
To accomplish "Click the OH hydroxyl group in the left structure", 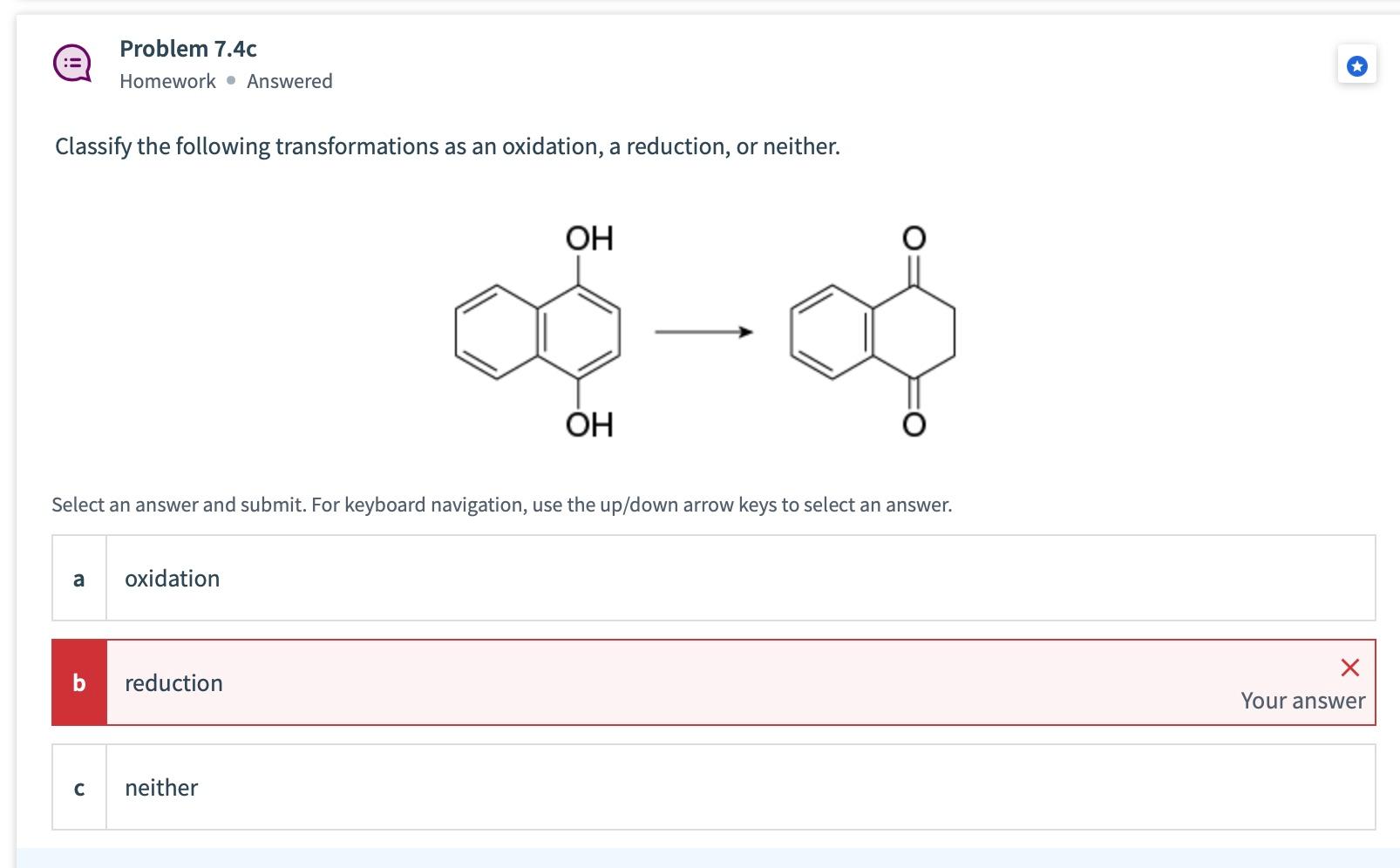I will point(590,236).
